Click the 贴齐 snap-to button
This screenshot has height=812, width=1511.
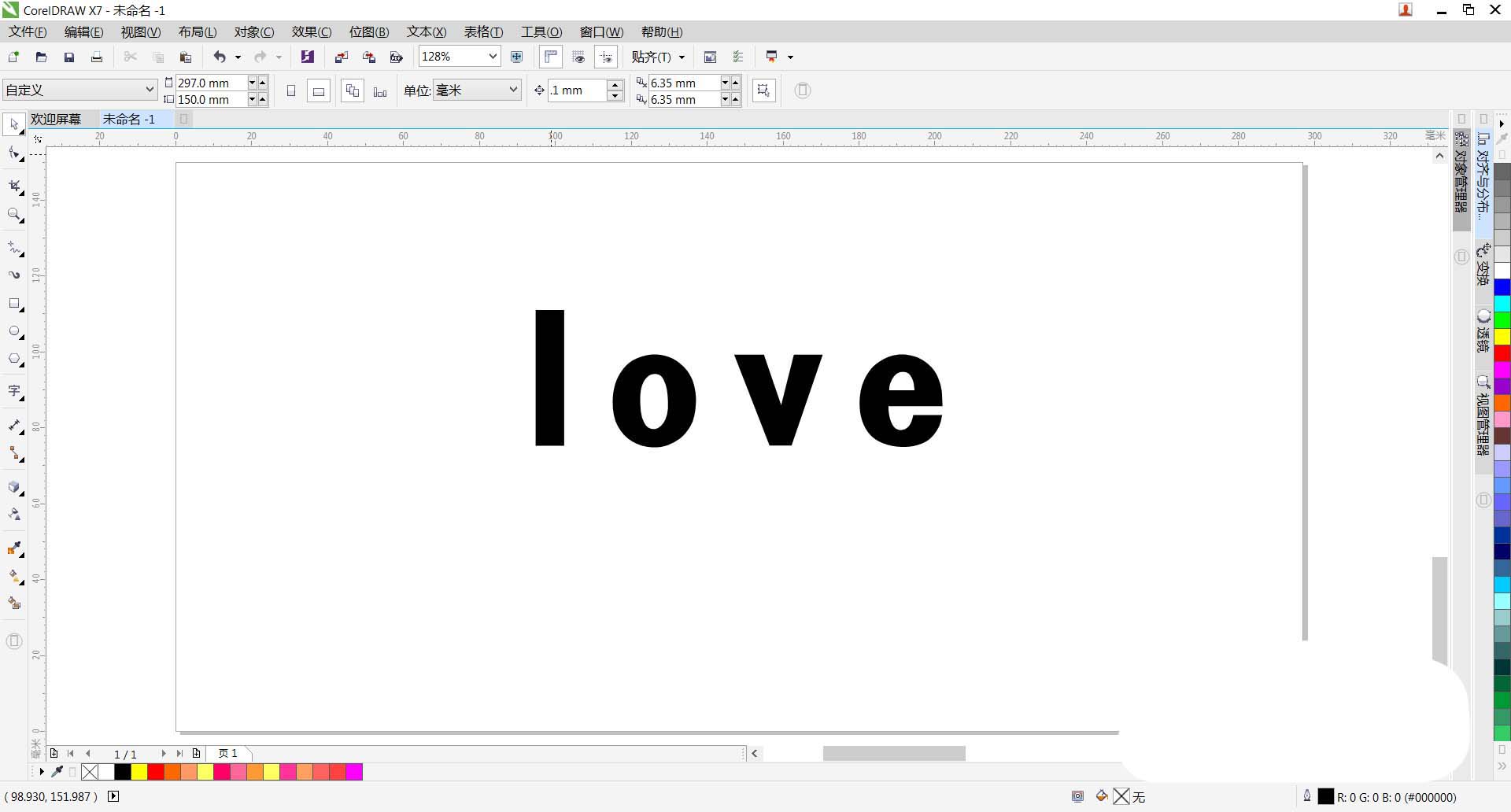click(x=651, y=57)
